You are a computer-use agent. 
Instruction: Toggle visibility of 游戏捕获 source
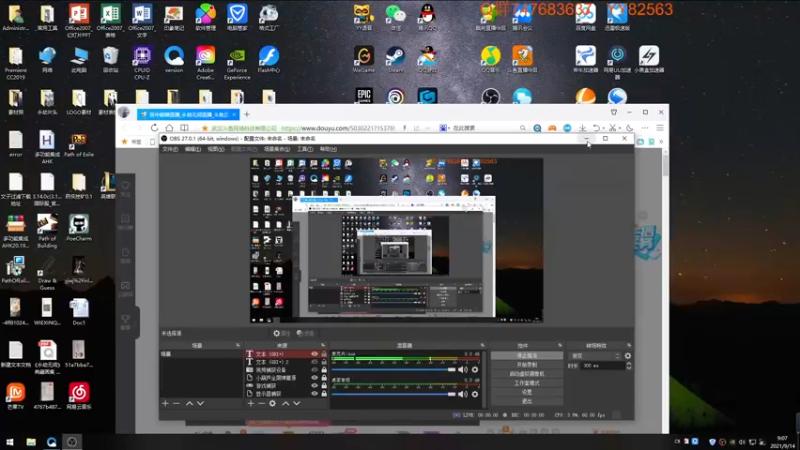[314, 386]
